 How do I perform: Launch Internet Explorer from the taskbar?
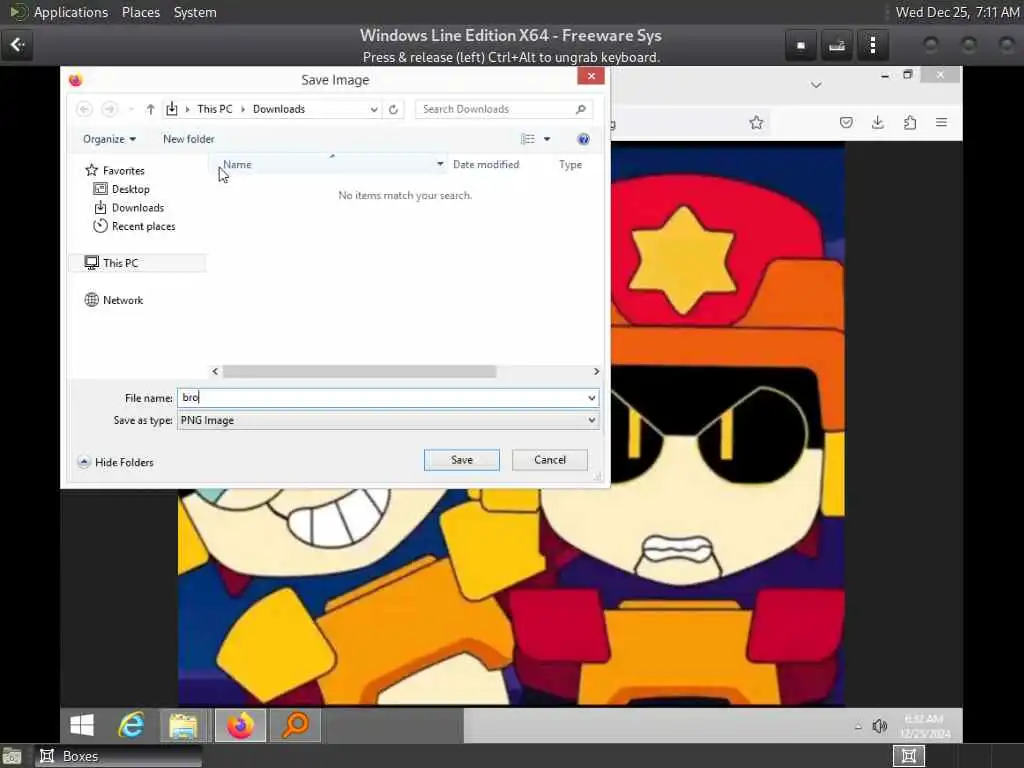(x=131, y=725)
